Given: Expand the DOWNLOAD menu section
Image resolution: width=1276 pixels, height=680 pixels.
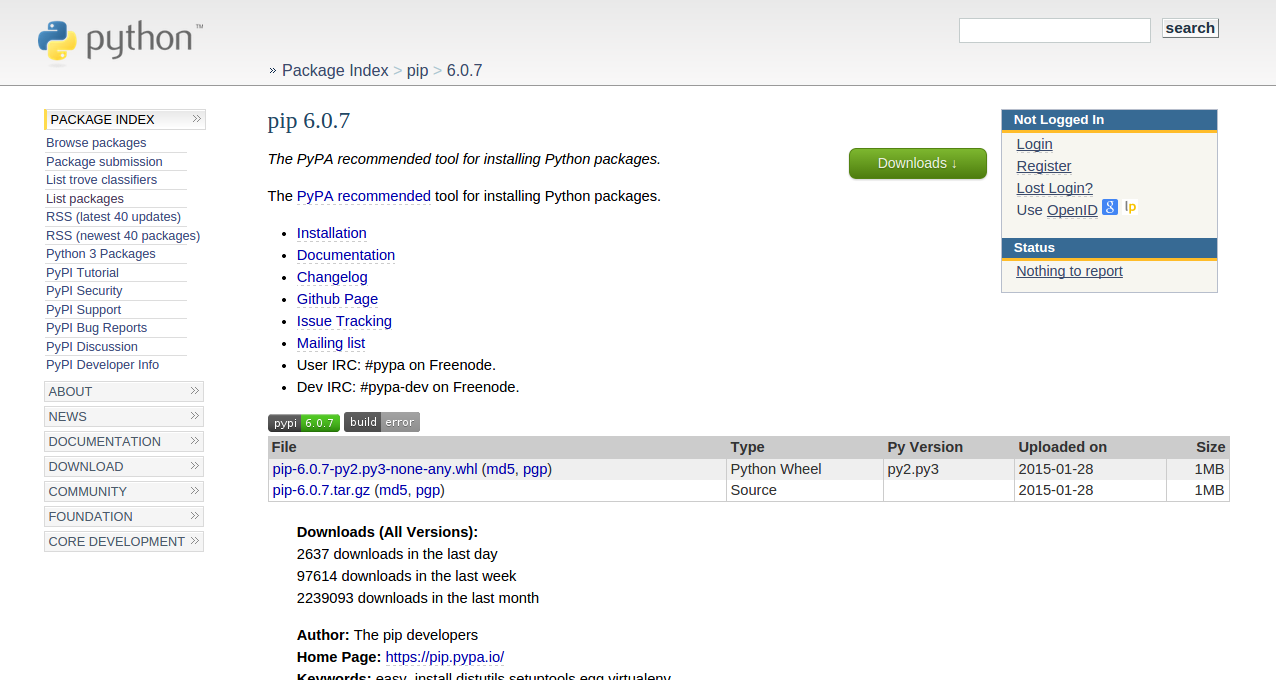Looking at the screenshot, I should point(125,466).
